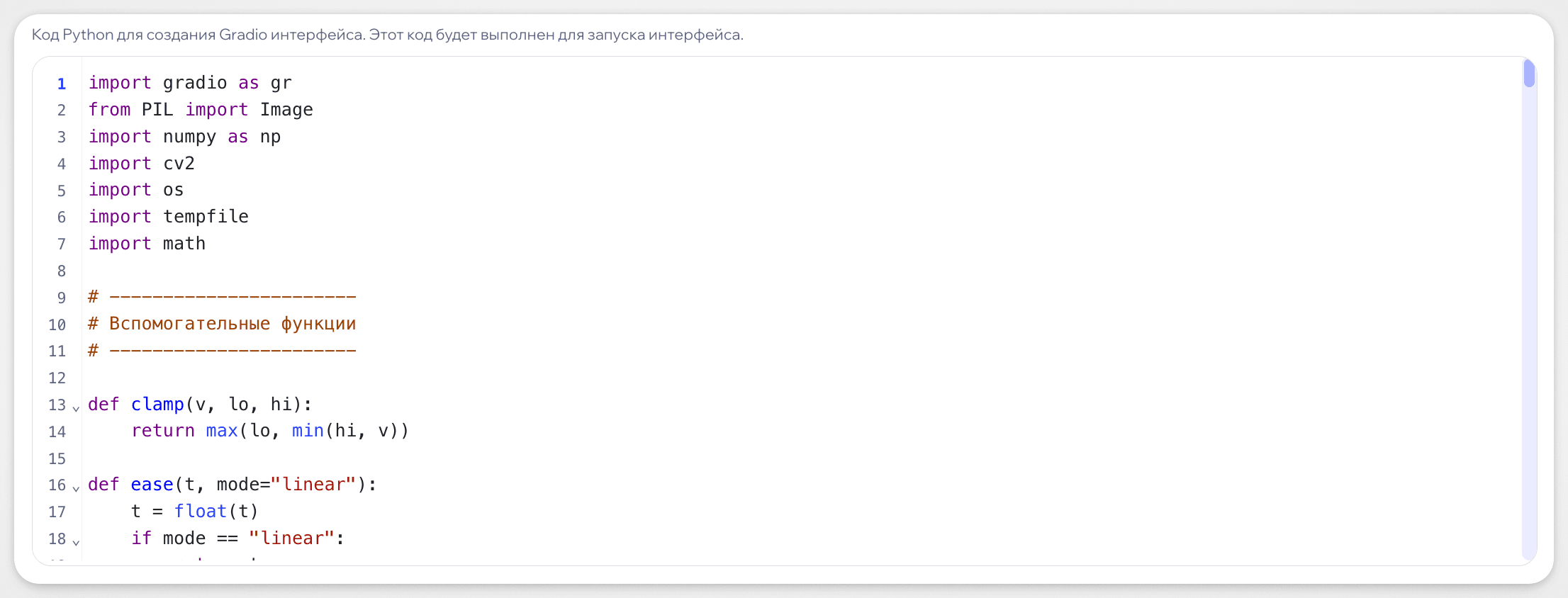Click the dashed comment on line 9
The height and width of the screenshot is (598, 1568).
pos(222,297)
